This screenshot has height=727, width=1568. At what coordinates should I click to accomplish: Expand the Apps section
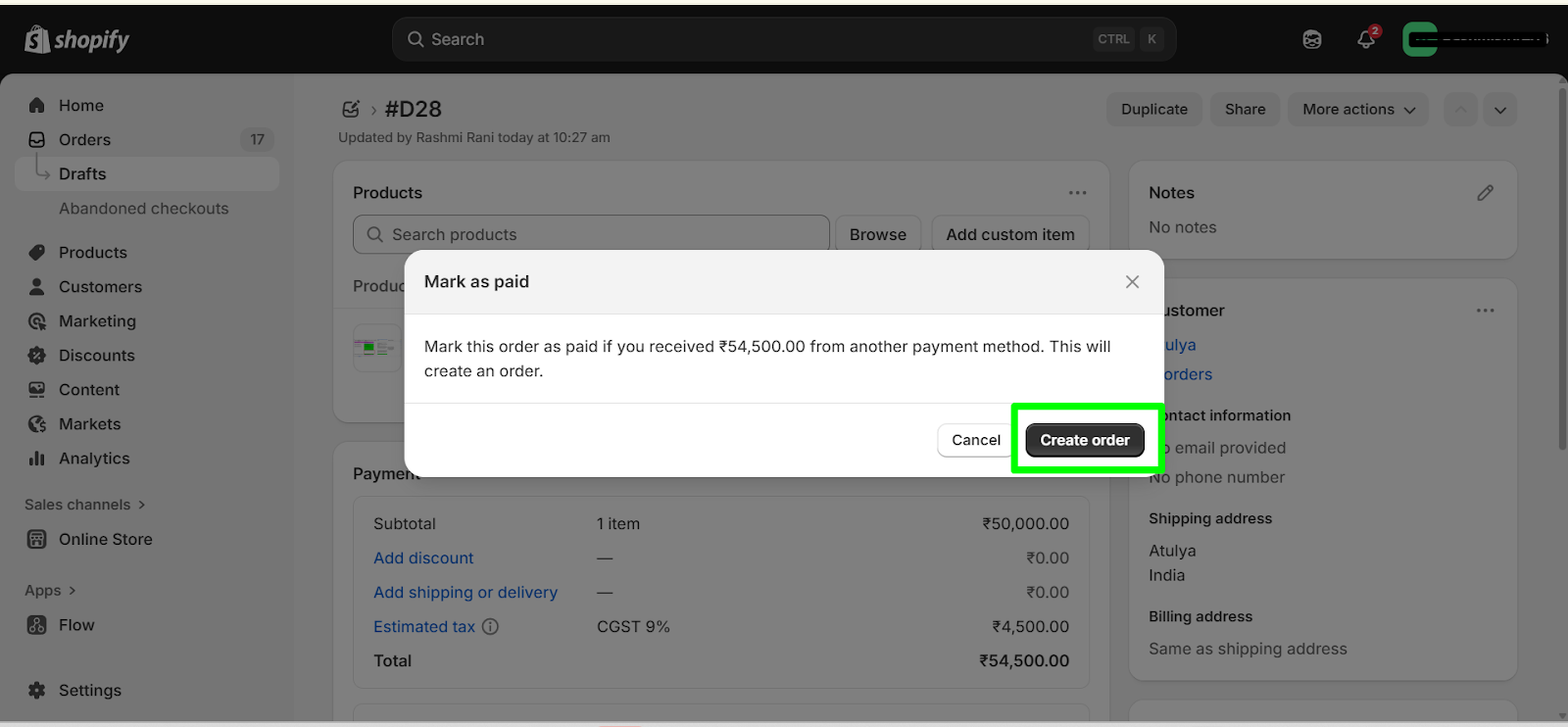pos(50,591)
